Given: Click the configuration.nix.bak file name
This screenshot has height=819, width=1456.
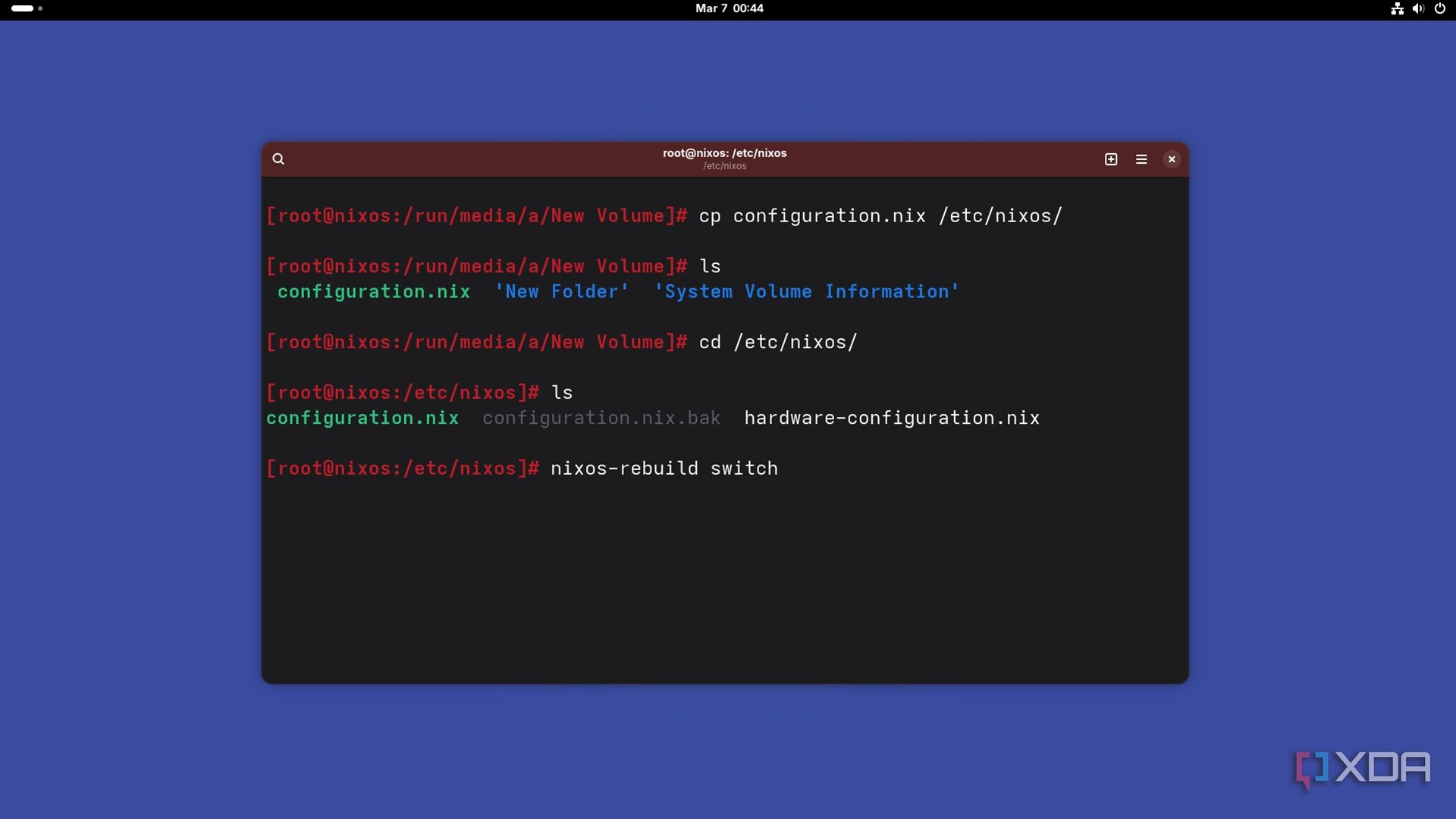Looking at the screenshot, I should point(601,419).
